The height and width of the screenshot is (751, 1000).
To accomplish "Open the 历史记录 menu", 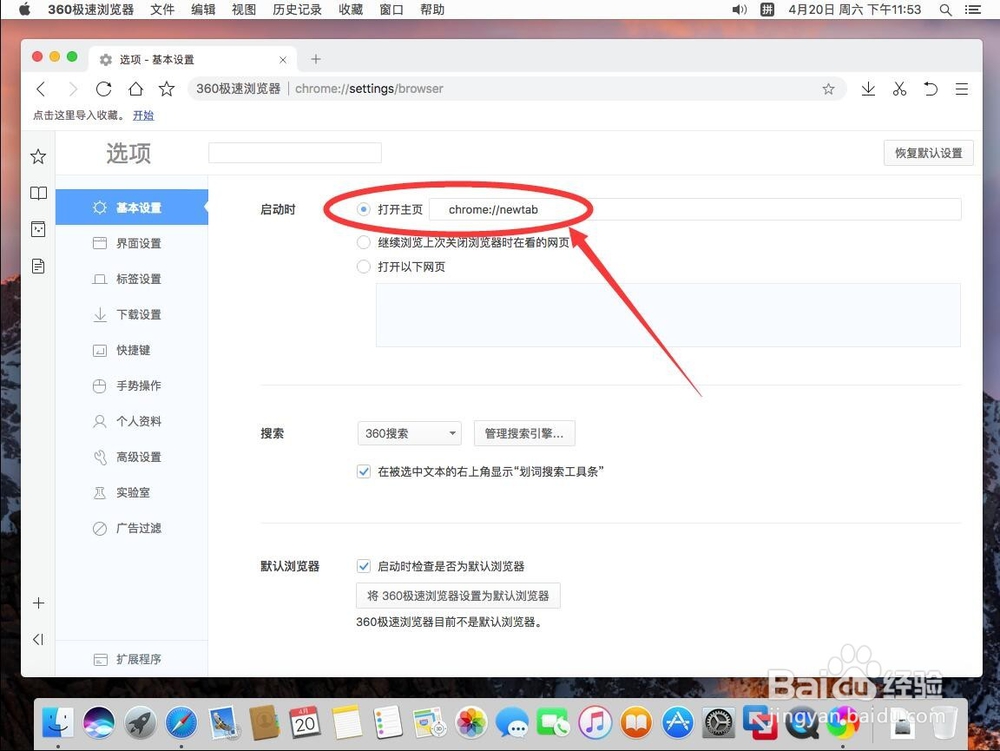I will [x=297, y=10].
